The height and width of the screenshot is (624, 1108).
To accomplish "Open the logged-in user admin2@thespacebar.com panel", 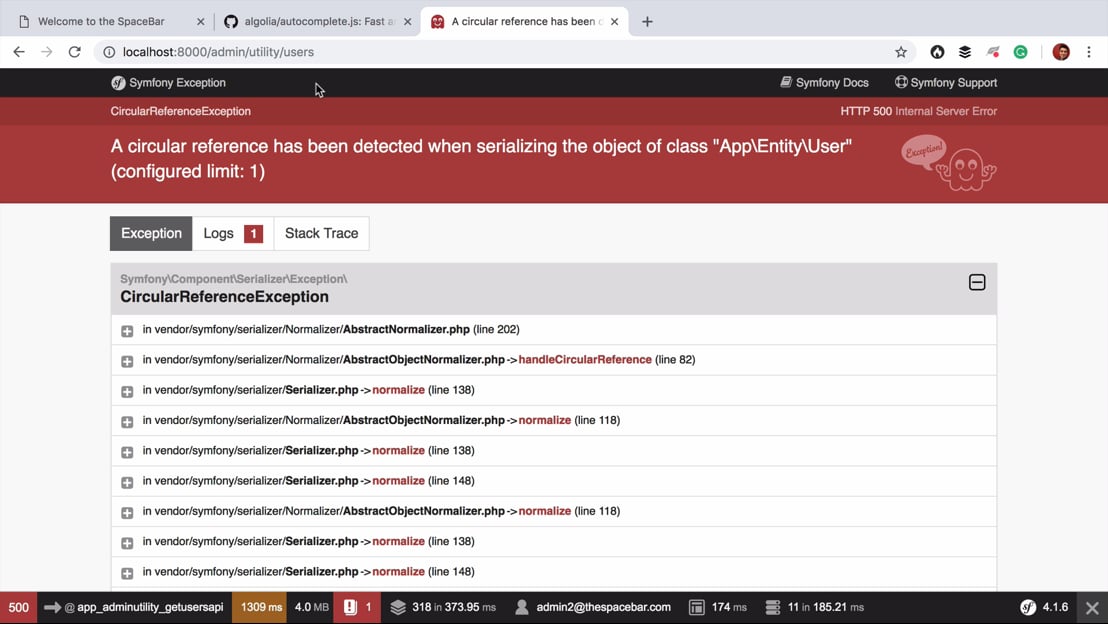I will pyautogui.click(x=592, y=607).
